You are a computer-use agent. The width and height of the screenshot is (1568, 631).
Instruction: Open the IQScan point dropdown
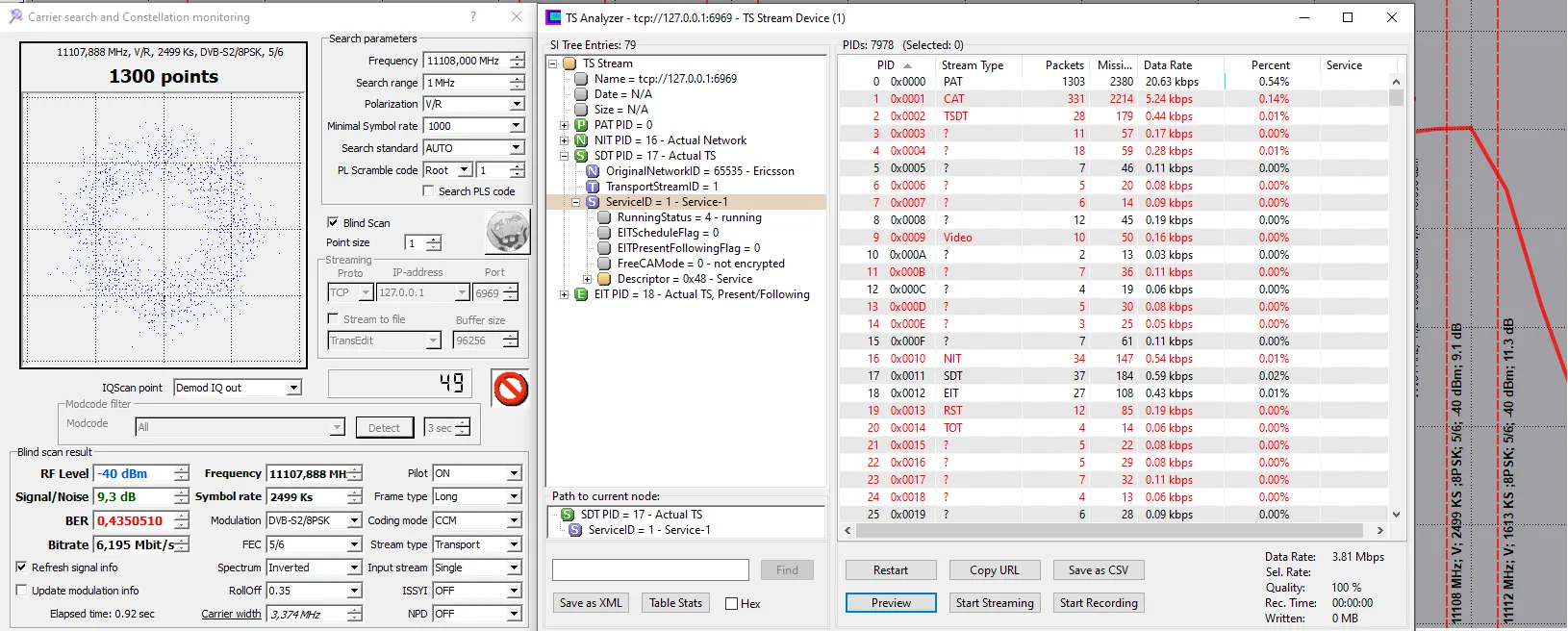293,388
